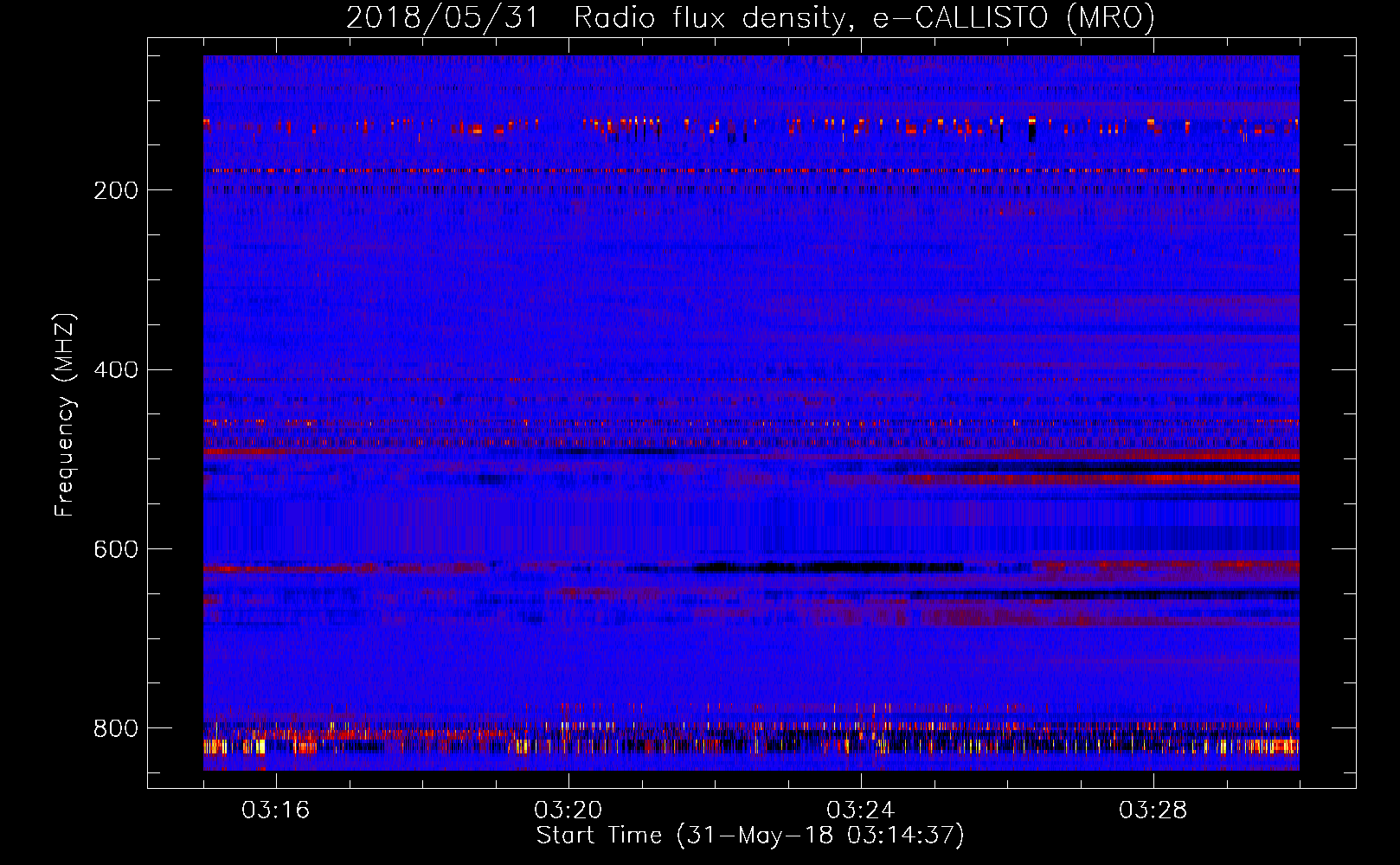Click the bright red band near 520 MHz
The width and height of the screenshot is (1400, 865).
(x=1103, y=478)
